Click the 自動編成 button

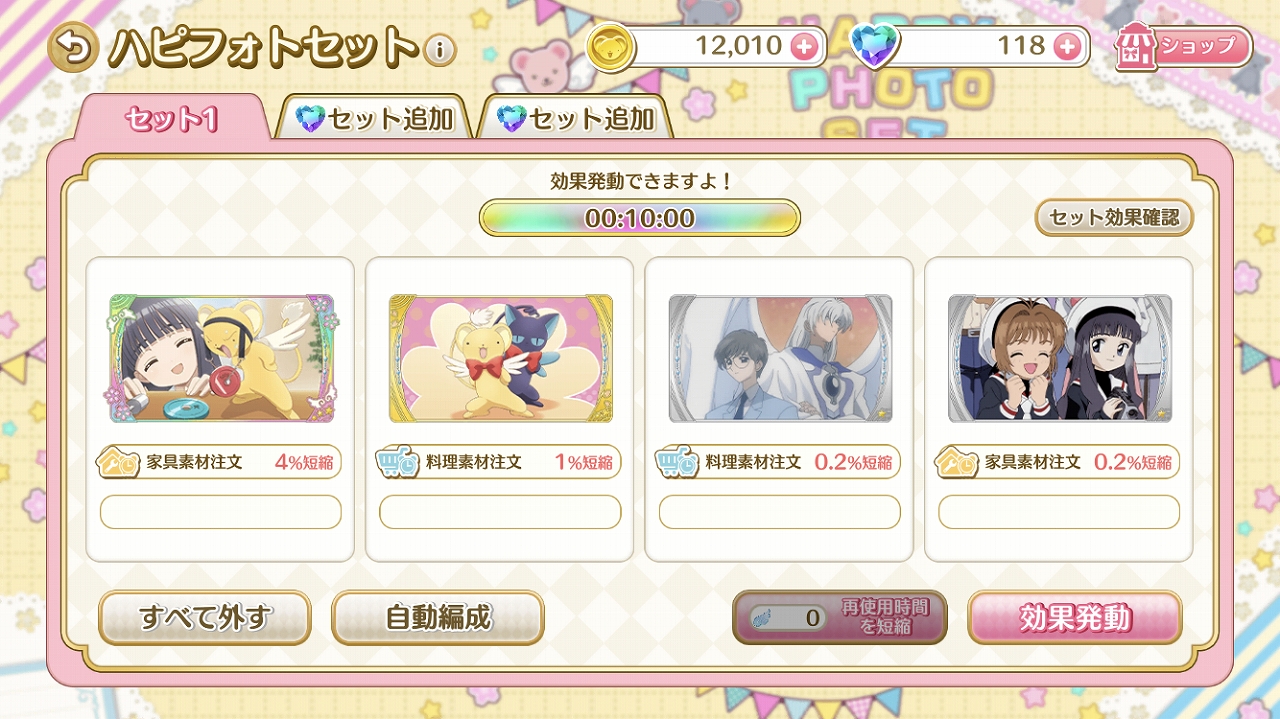[438, 618]
